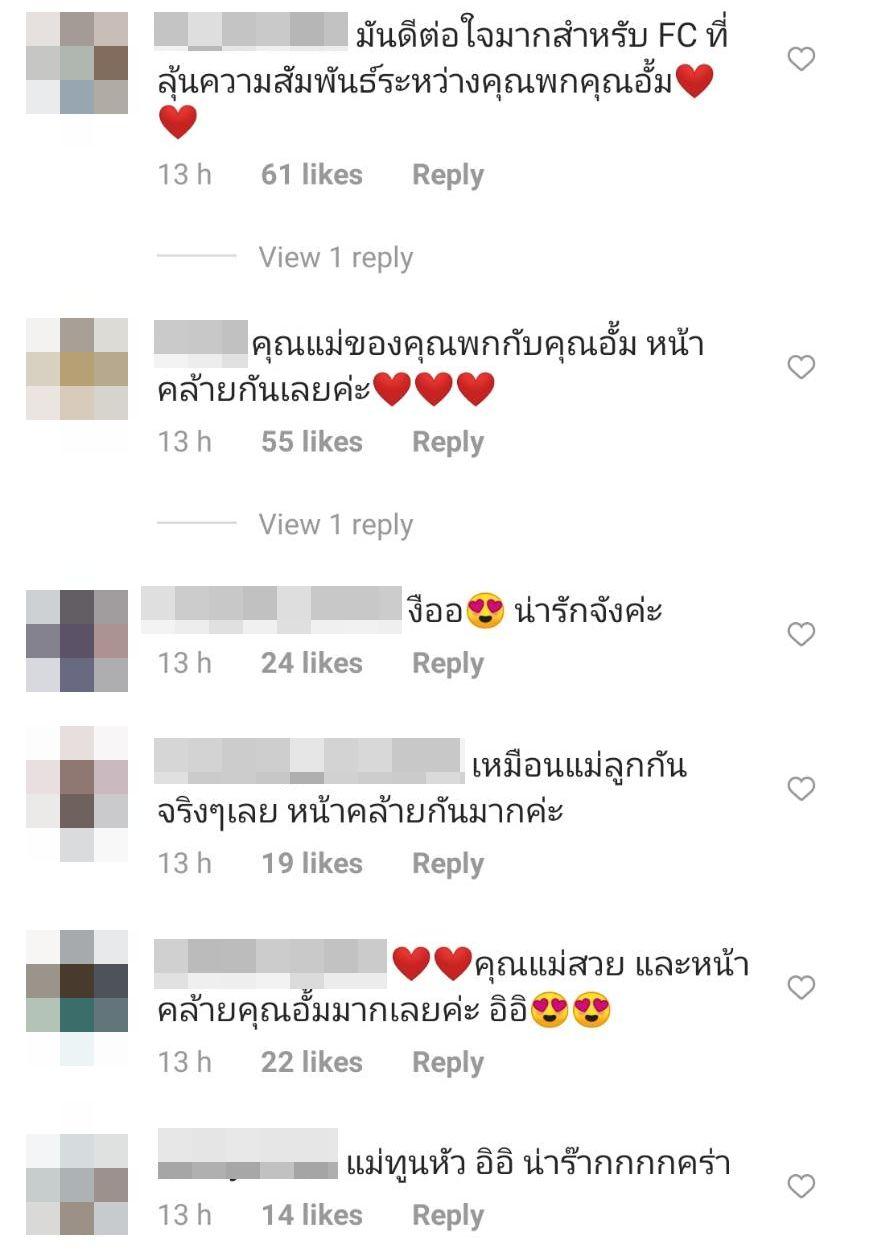Heart the comment with 19 likes
The width and height of the screenshot is (869, 1254).
pos(801,790)
